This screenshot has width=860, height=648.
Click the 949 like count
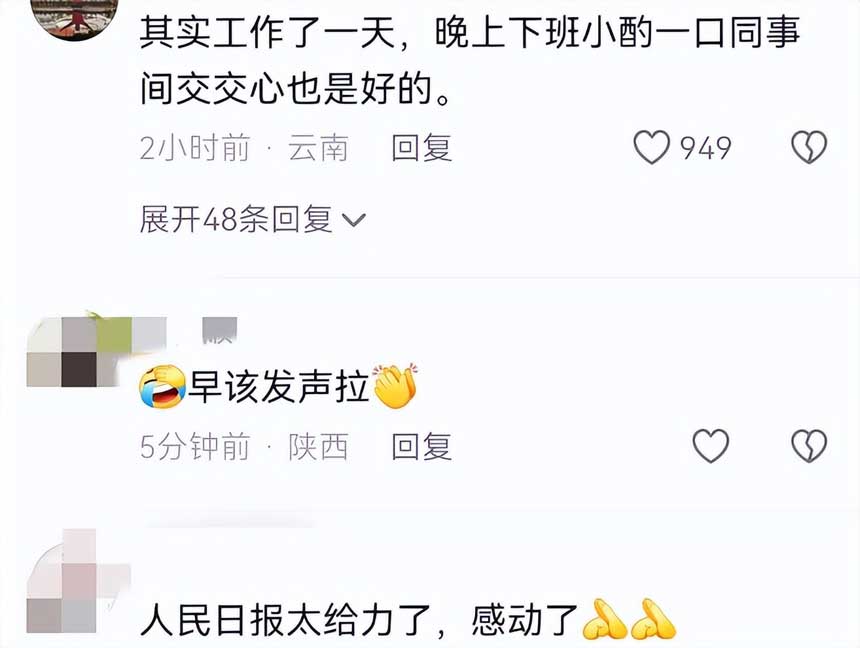(706, 148)
